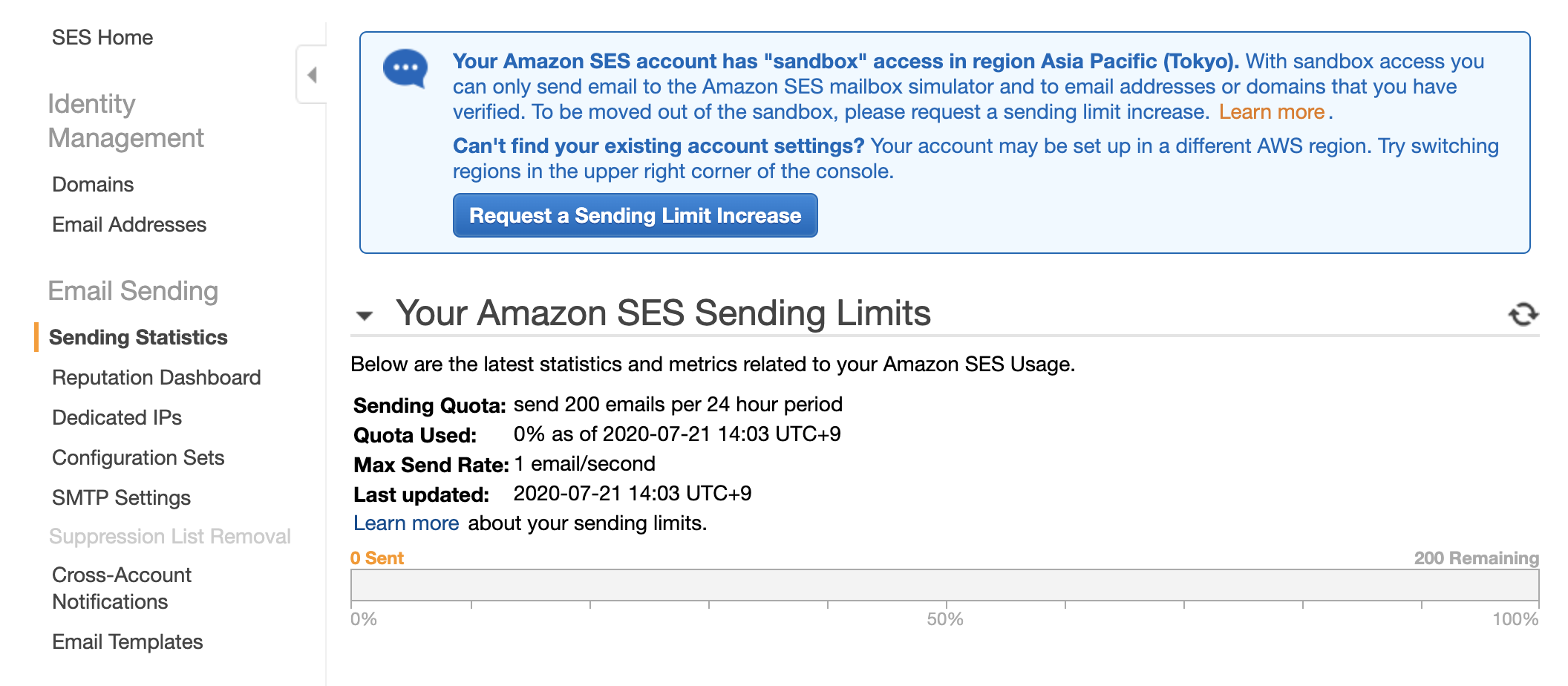Click the refresh icon for sending limits
This screenshot has height=686, width=1568.
pyautogui.click(x=1523, y=314)
